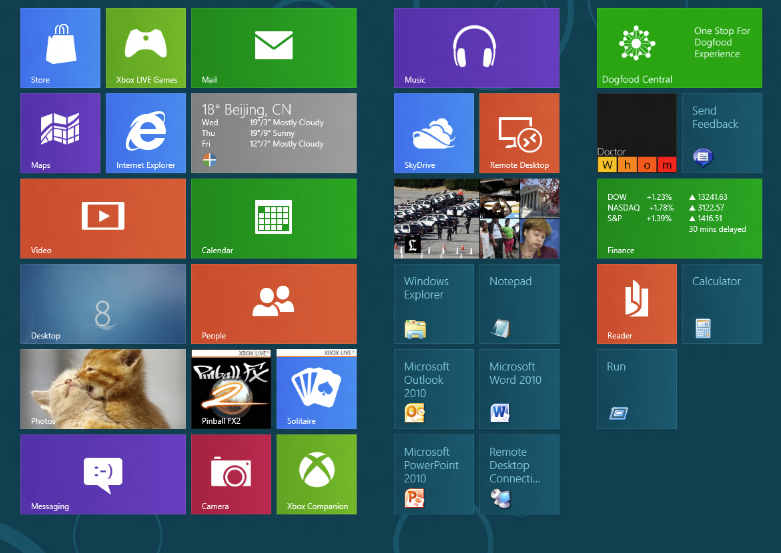The image size is (781, 553).
Task: Open the Mail tile
Action: point(273,47)
